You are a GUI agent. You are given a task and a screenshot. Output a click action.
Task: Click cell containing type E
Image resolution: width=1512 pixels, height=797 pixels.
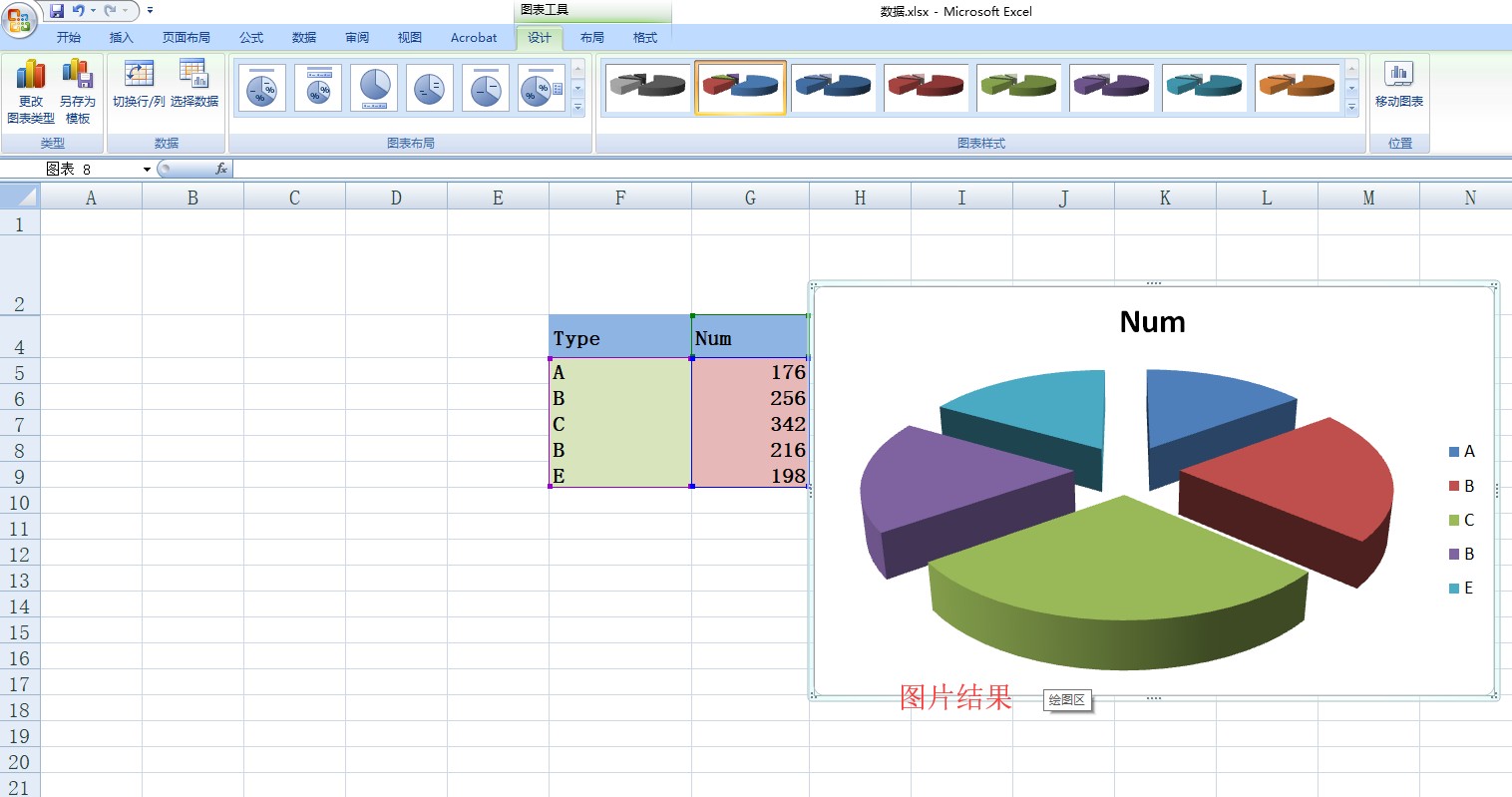click(620, 476)
